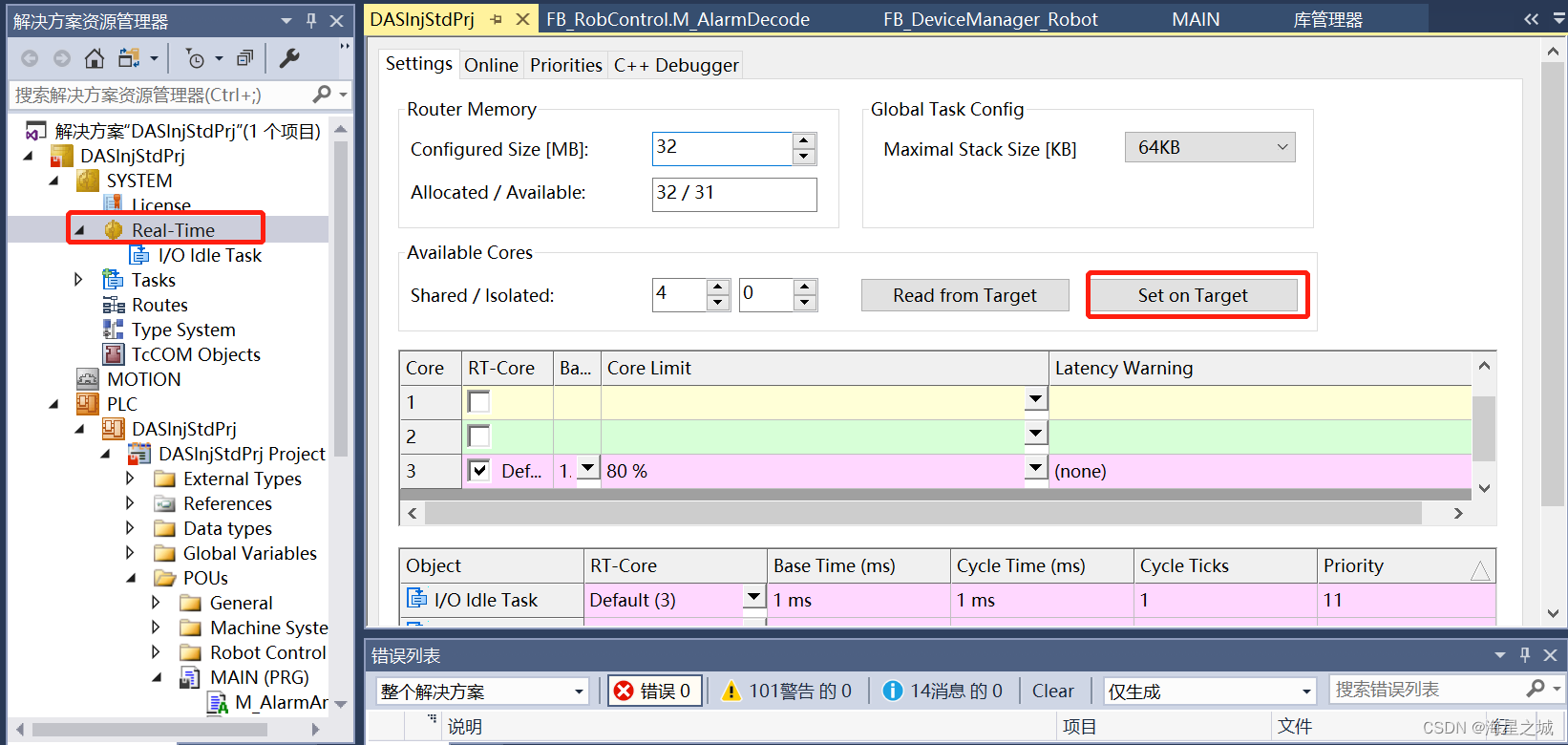Image resolution: width=1568 pixels, height=745 pixels.
Task: Click the switch views icon in Solution Explorer toolbar
Action: (x=129, y=59)
